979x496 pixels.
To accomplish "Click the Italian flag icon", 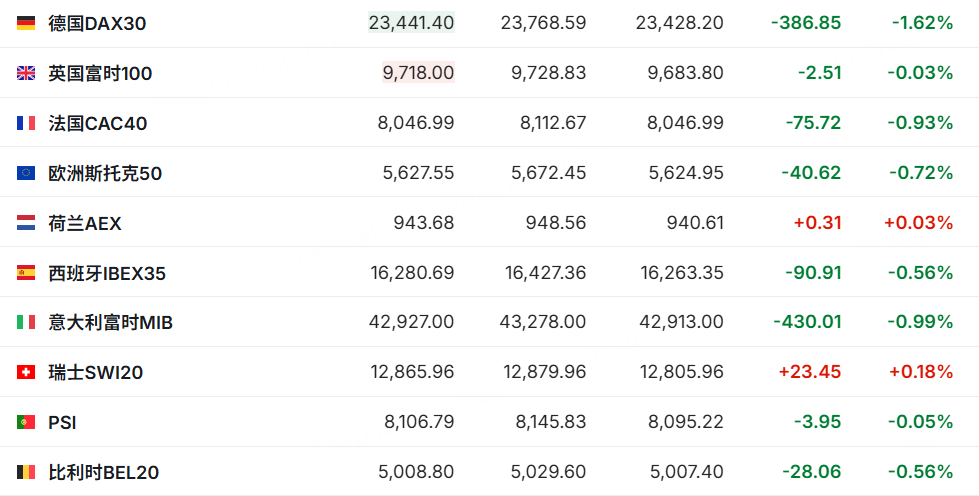I will (26, 323).
